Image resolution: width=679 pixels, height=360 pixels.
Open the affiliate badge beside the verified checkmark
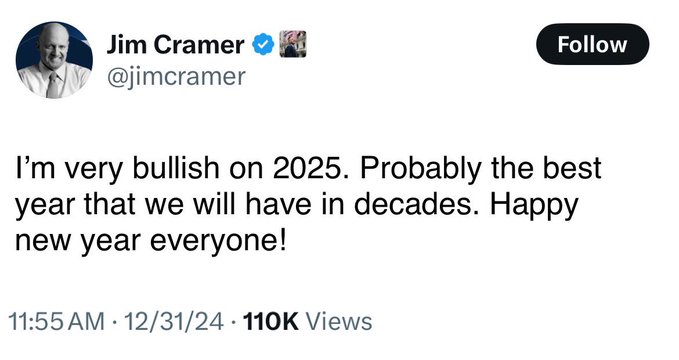coord(293,44)
